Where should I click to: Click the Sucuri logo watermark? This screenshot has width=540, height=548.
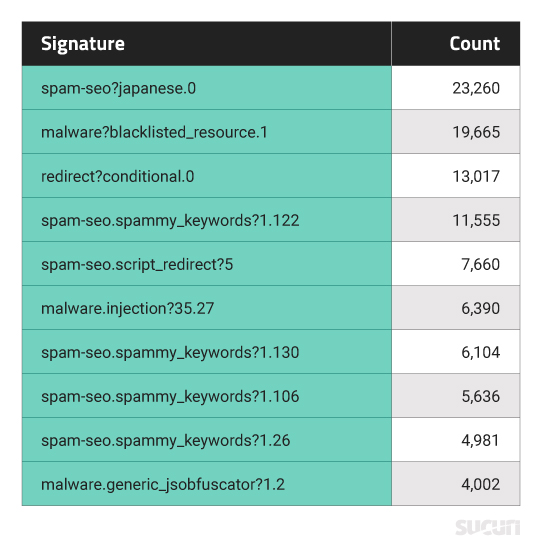[x=488, y=527]
